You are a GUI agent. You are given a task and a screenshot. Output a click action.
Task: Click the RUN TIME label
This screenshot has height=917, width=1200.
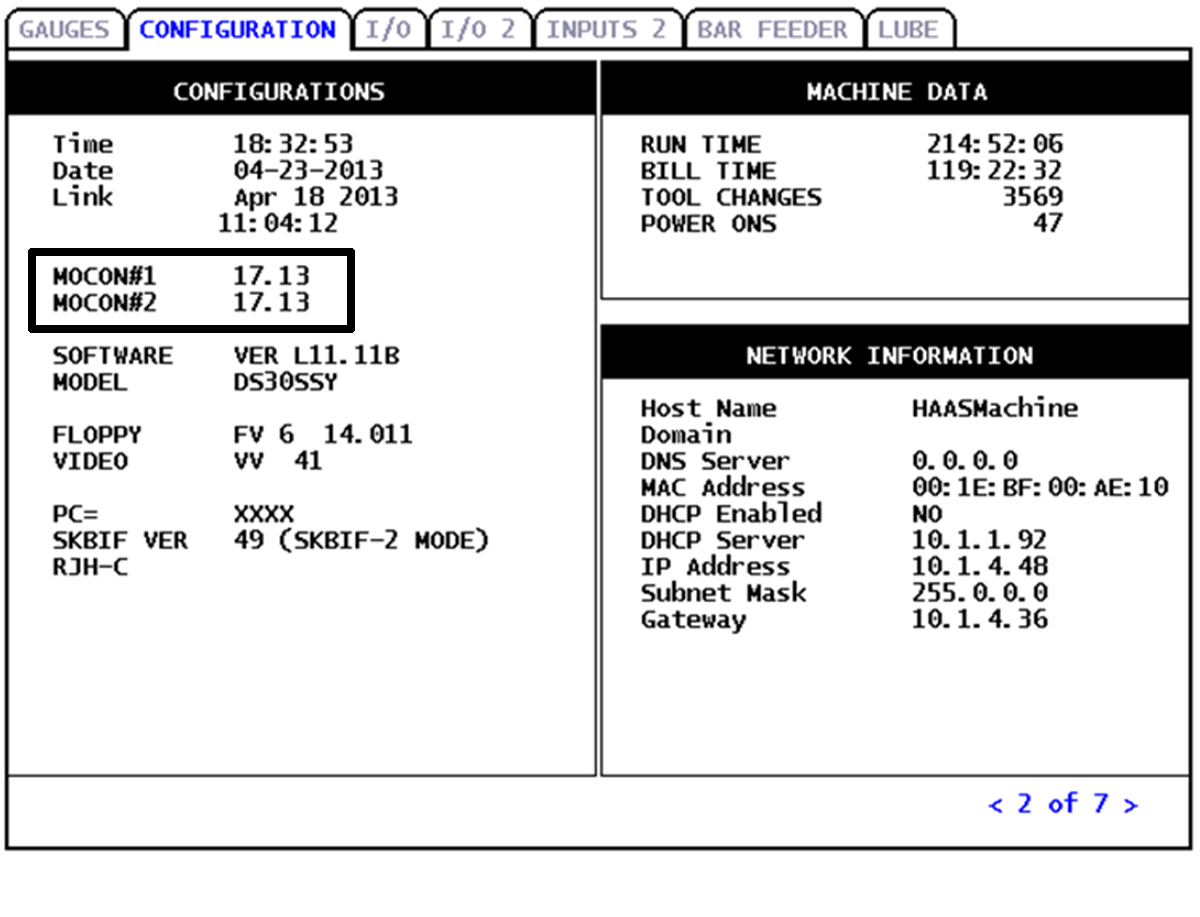(701, 145)
